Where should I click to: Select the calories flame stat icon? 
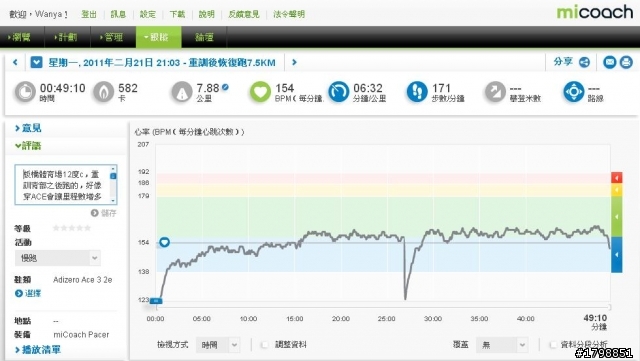pyautogui.click(x=104, y=92)
